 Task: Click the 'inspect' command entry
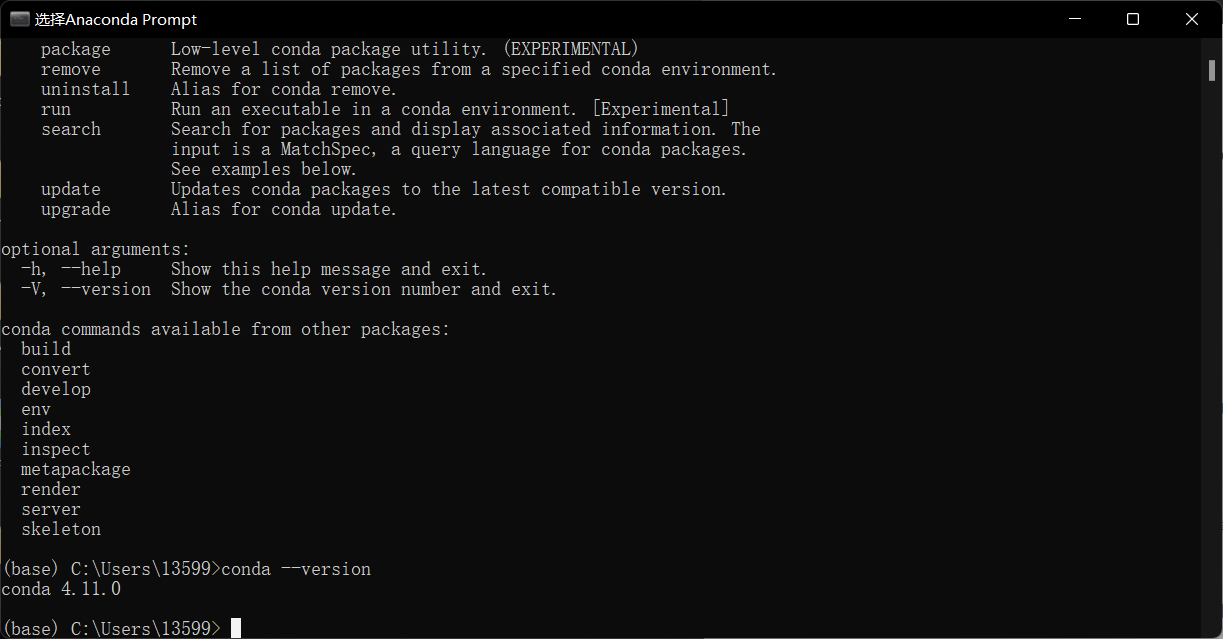point(55,448)
